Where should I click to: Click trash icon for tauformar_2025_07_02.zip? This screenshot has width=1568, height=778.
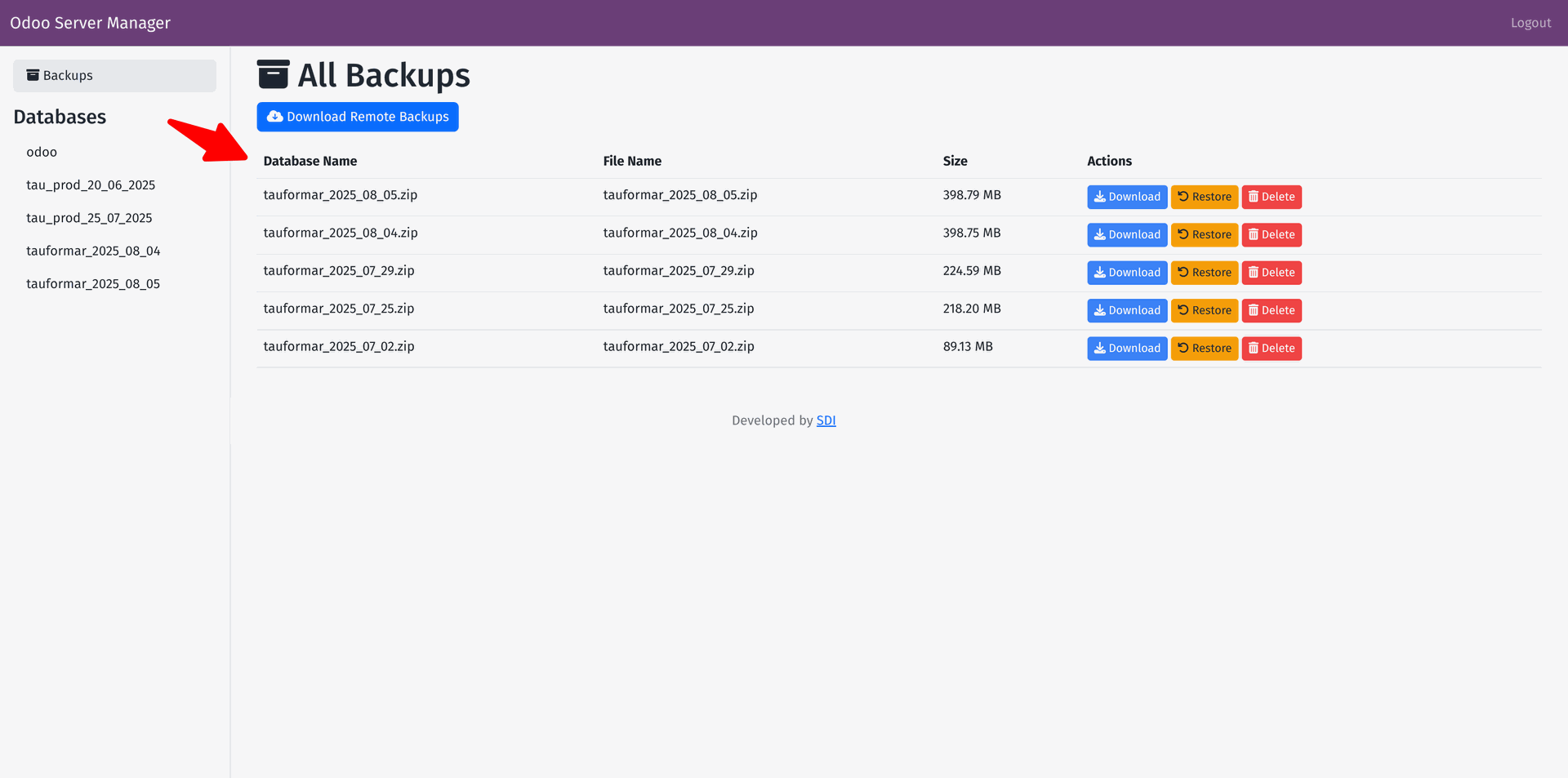[1253, 349]
